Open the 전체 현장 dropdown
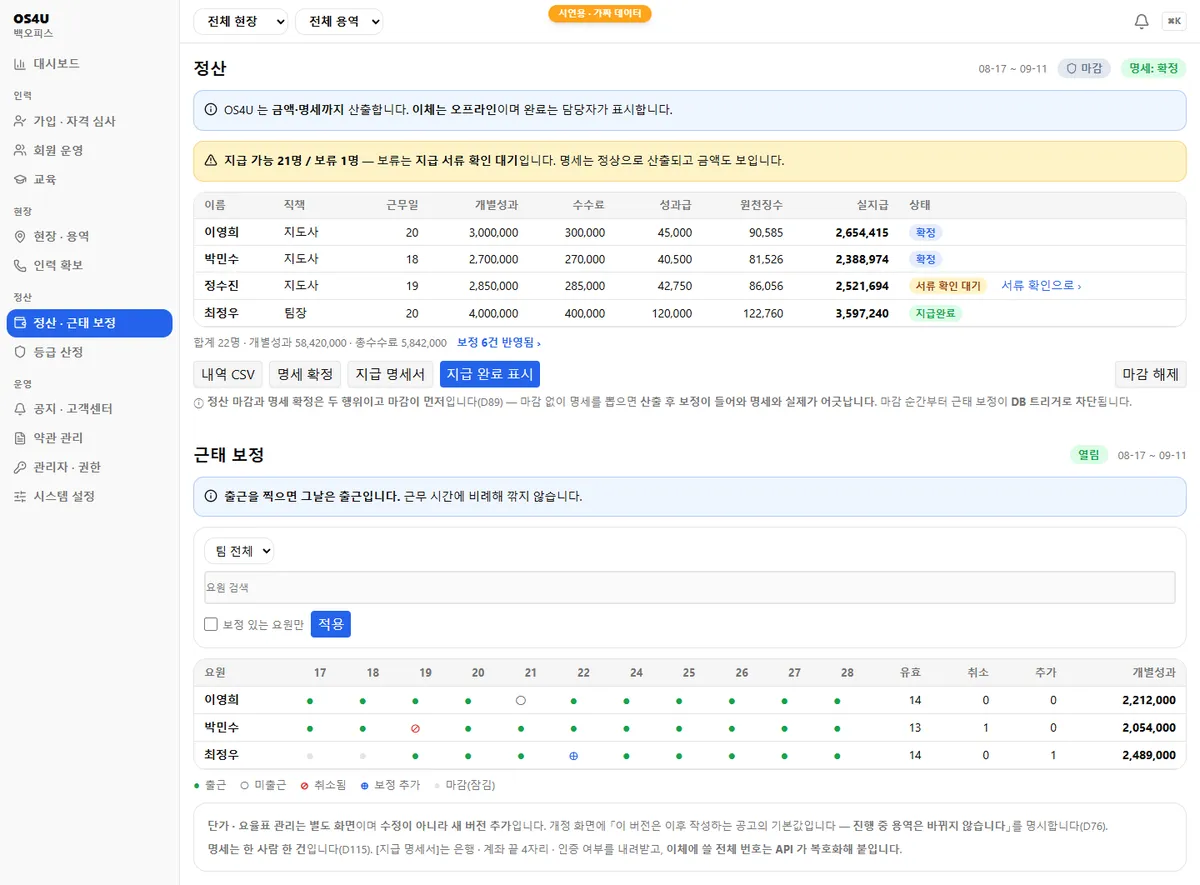1200x885 pixels. pyautogui.click(x=240, y=22)
